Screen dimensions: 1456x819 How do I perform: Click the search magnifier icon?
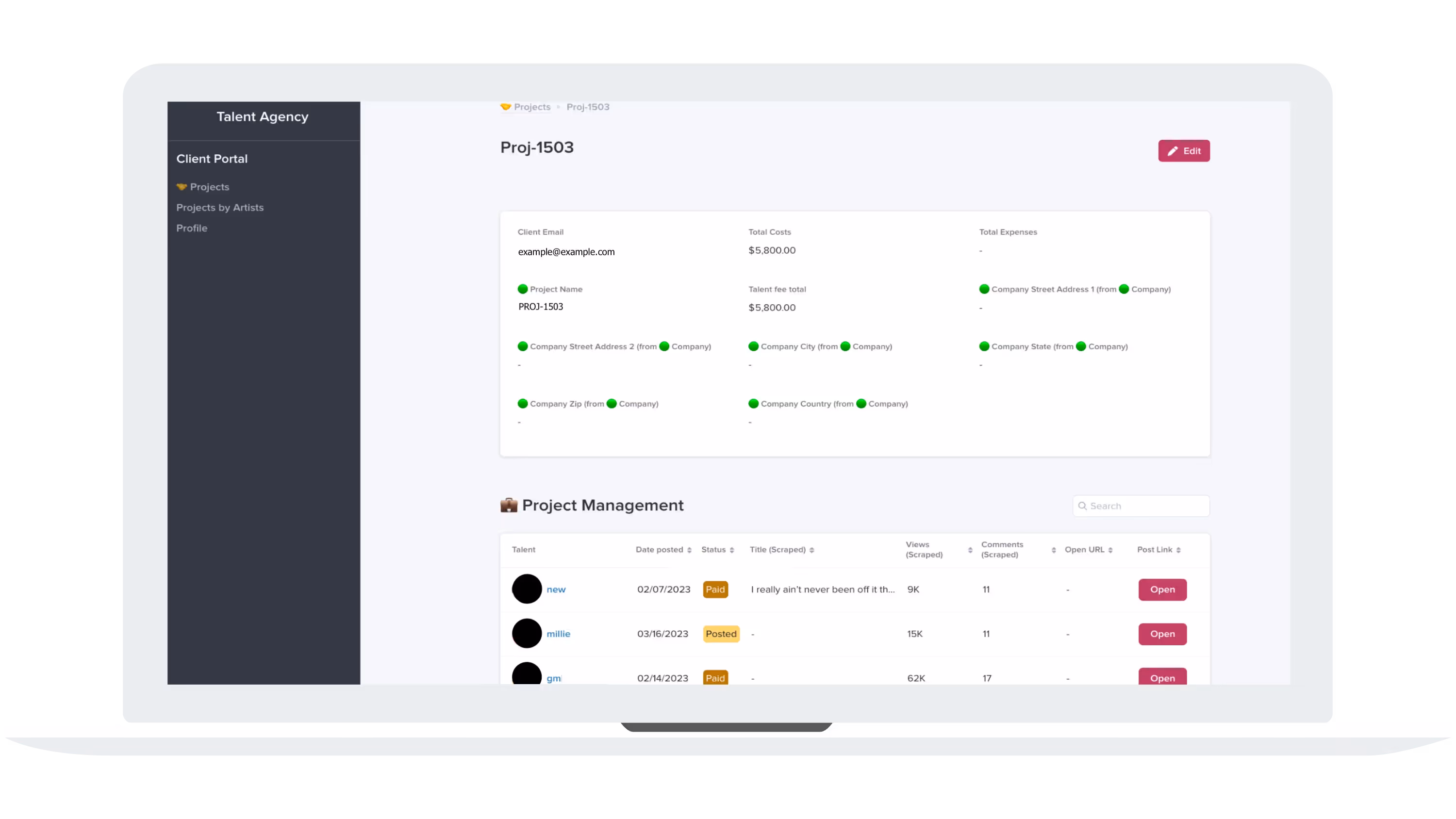click(x=1082, y=506)
